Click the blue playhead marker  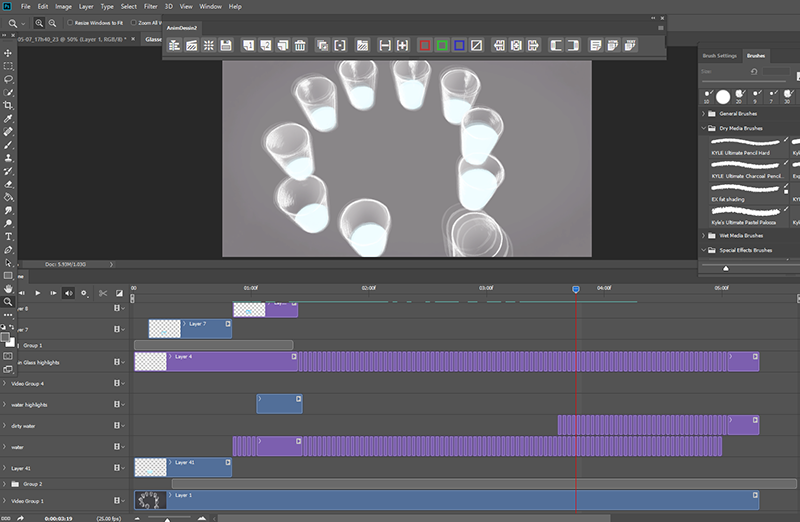click(x=576, y=289)
